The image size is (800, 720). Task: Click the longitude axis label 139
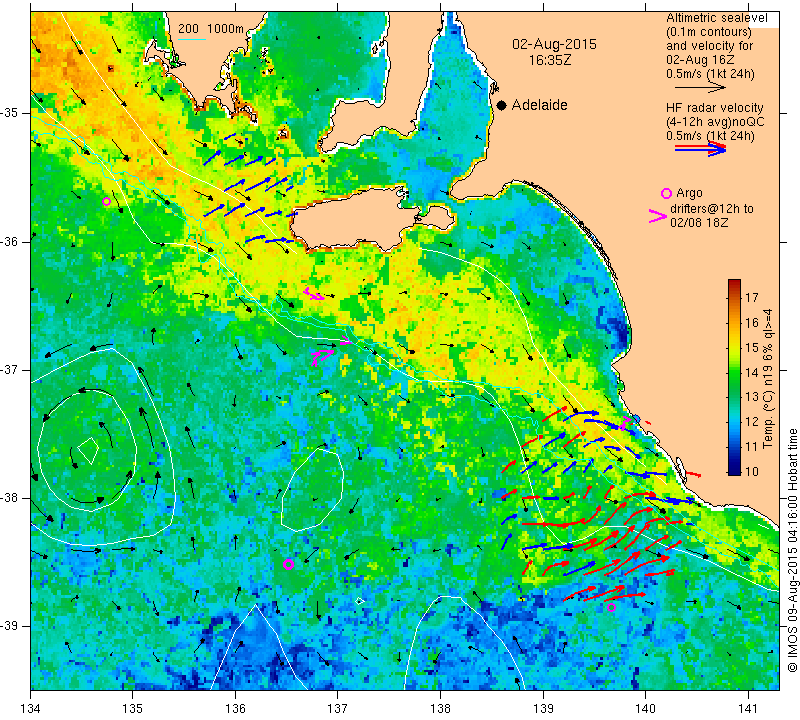point(543,709)
